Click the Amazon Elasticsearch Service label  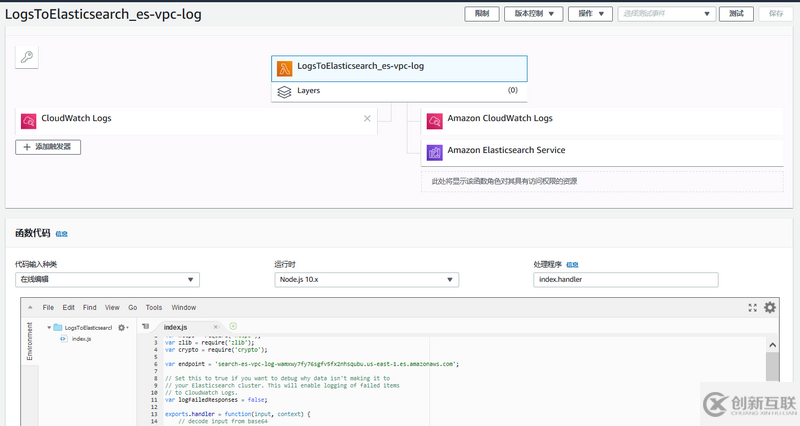coord(506,150)
